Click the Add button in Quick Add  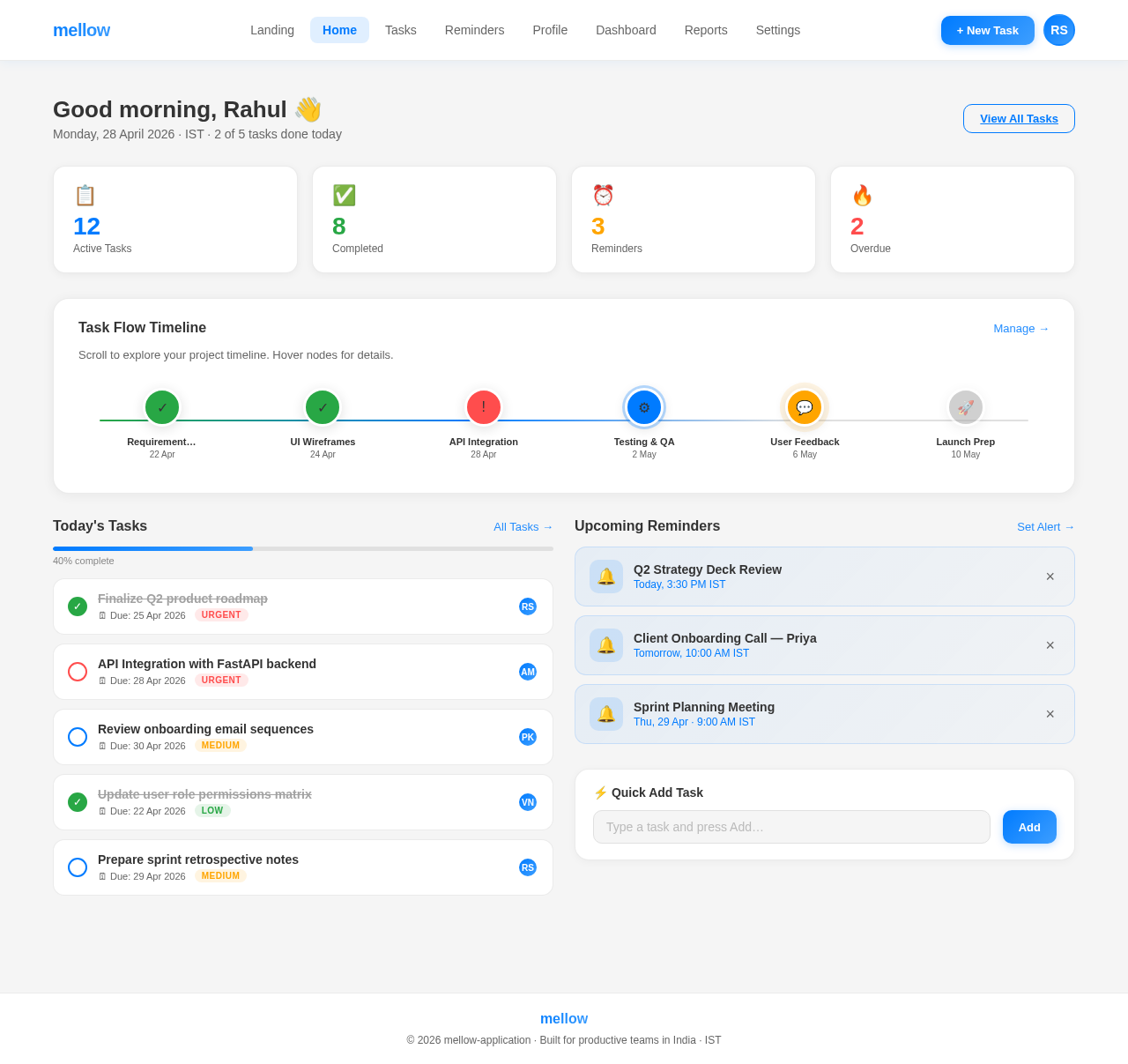1029,827
